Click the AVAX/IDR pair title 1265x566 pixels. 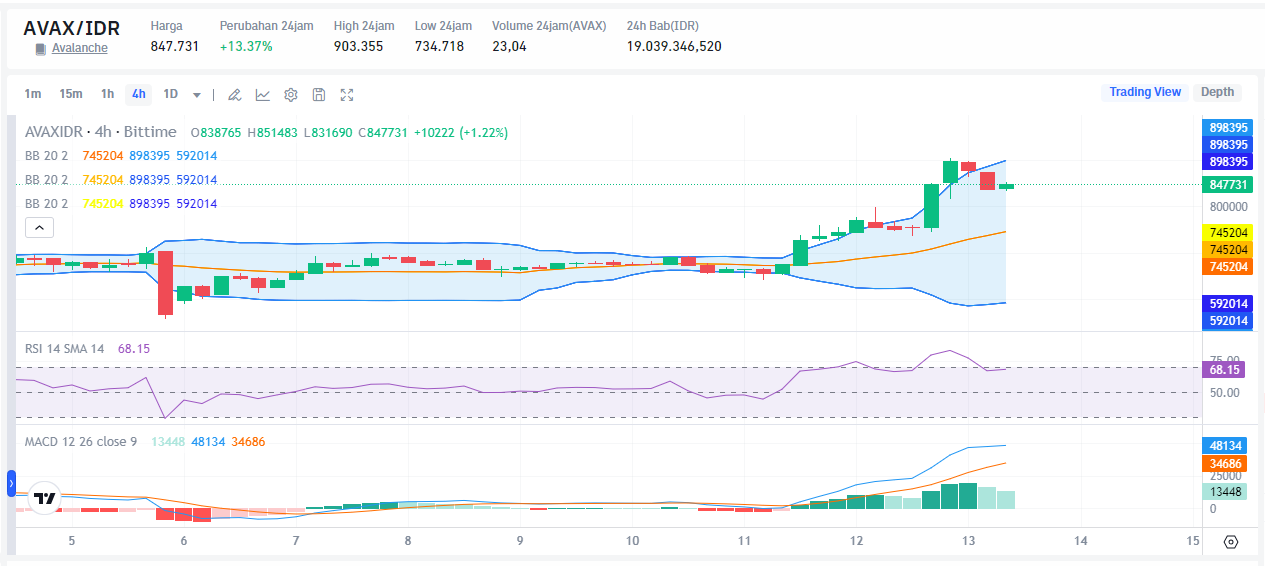(71, 27)
